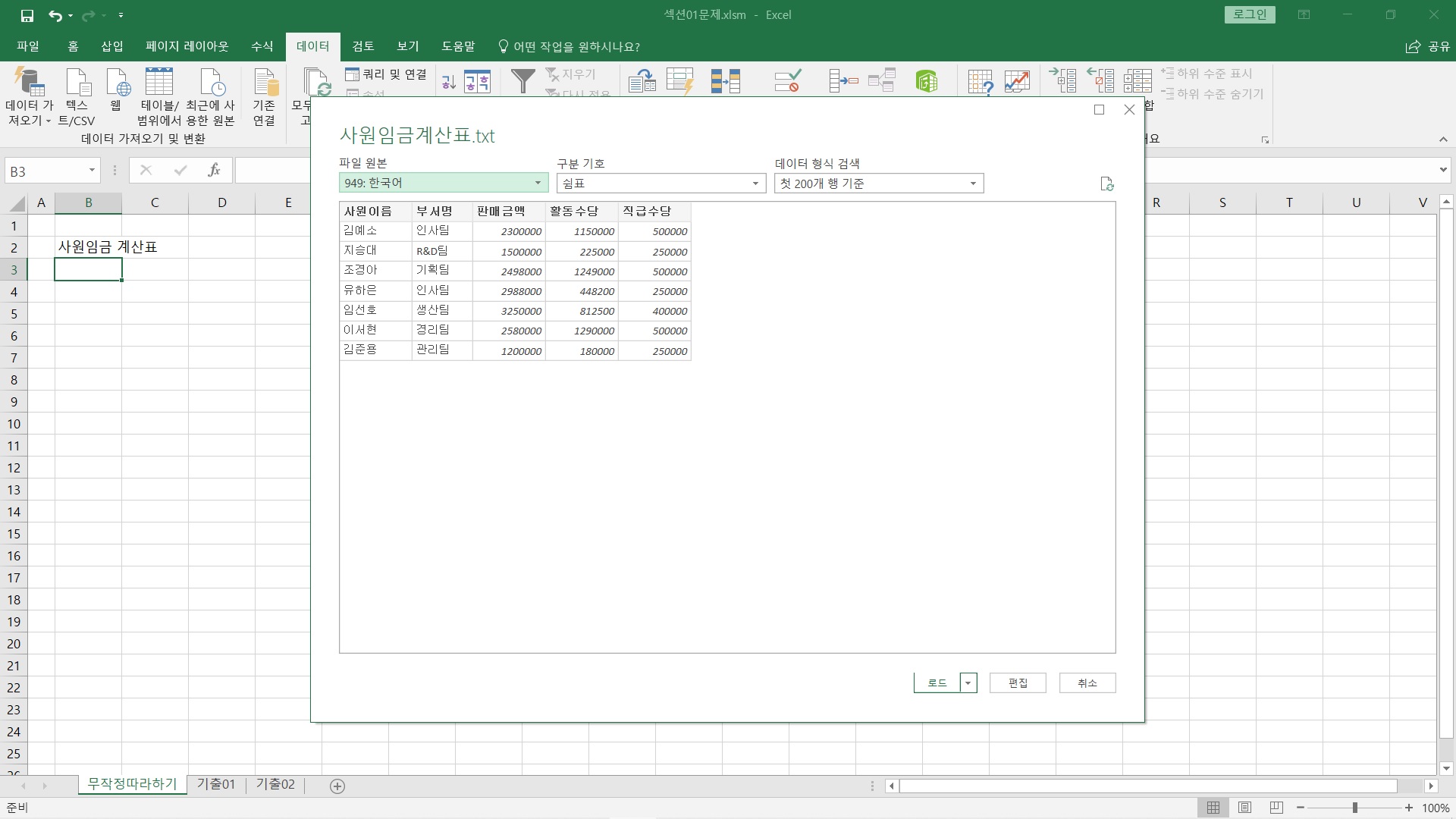
Task: Open the 수식 ribbon tab
Action: click(262, 46)
